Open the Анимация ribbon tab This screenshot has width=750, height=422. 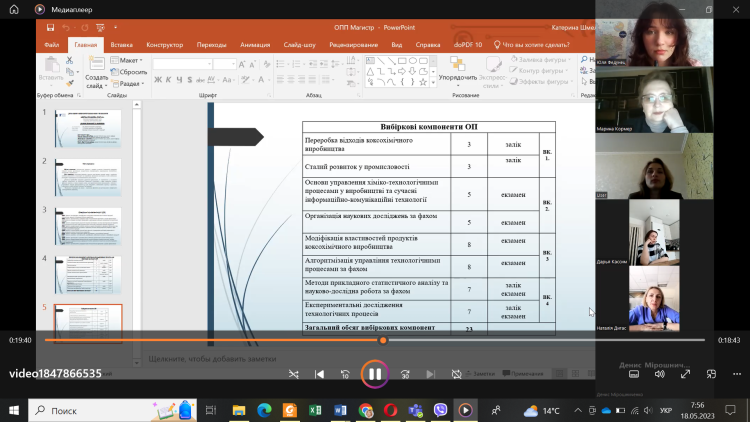(x=254, y=45)
